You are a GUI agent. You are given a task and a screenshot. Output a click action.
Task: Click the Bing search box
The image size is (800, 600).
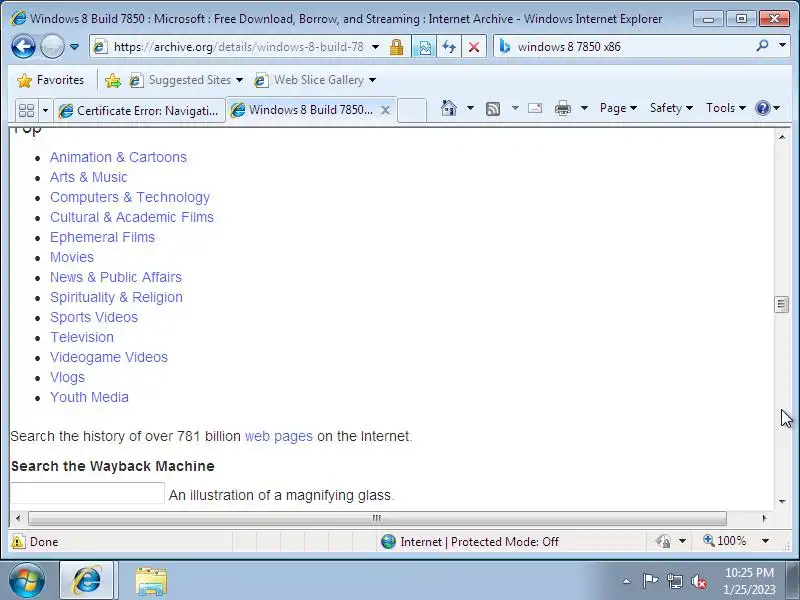[x=633, y=47]
